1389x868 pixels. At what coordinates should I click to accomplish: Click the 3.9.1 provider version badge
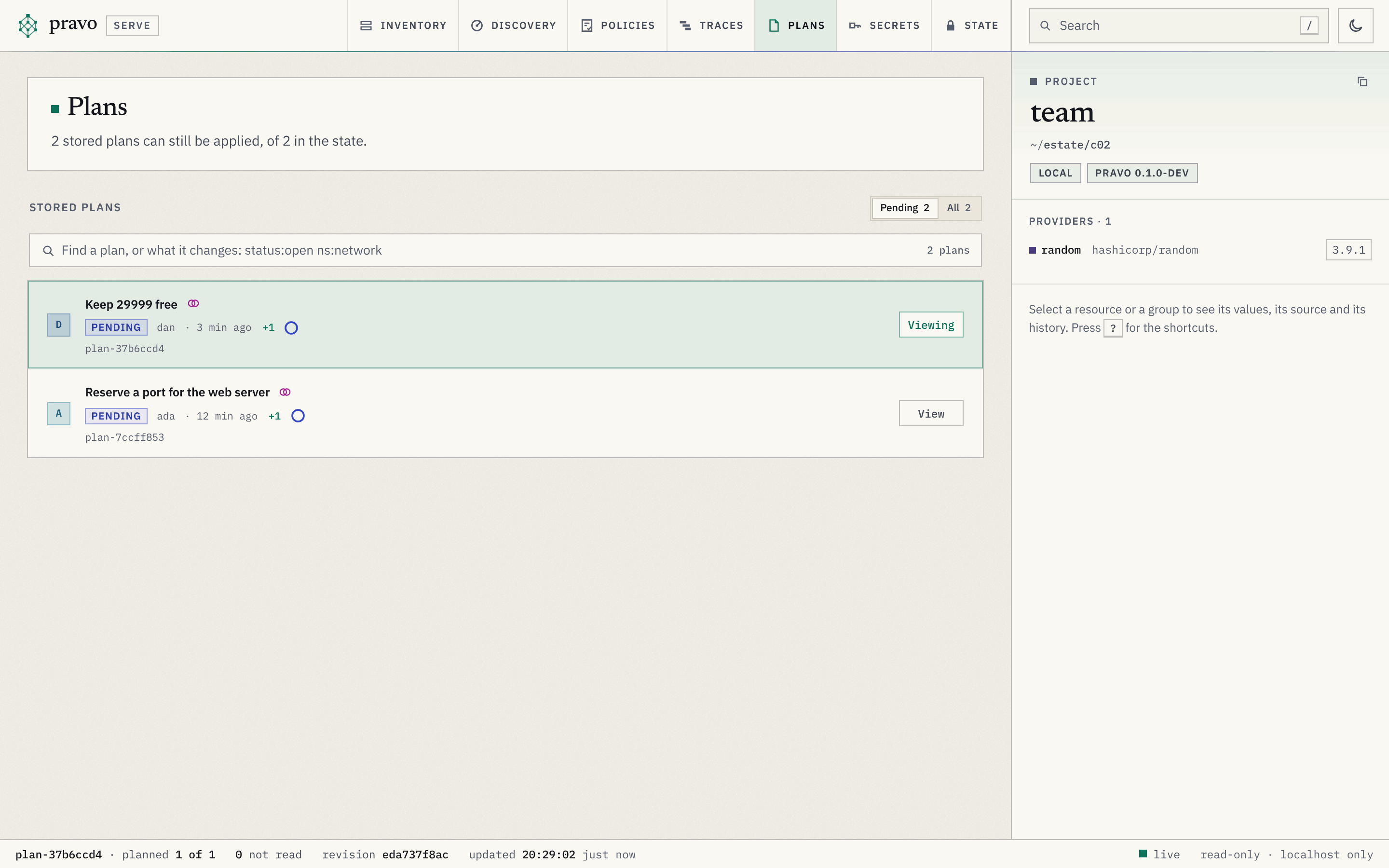tap(1348, 250)
